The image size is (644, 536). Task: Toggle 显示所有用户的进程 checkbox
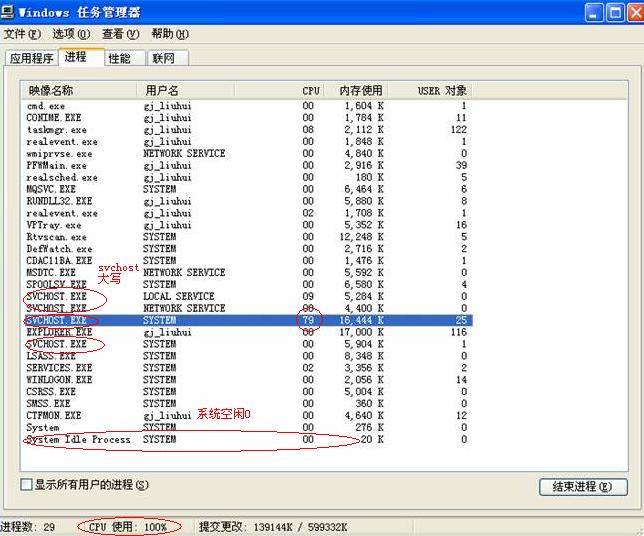[26, 485]
